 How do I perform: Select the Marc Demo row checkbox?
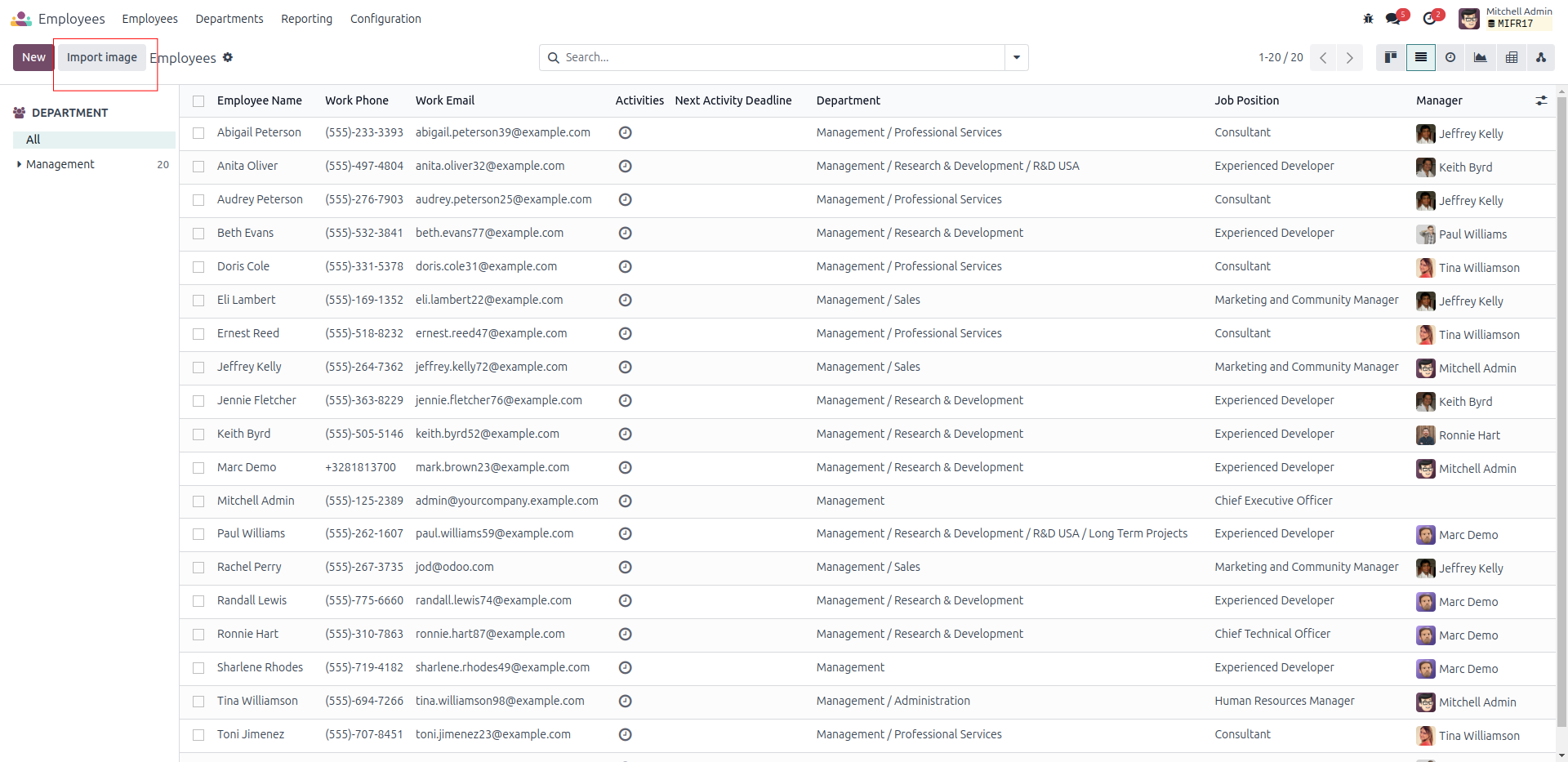pyautogui.click(x=198, y=468)
